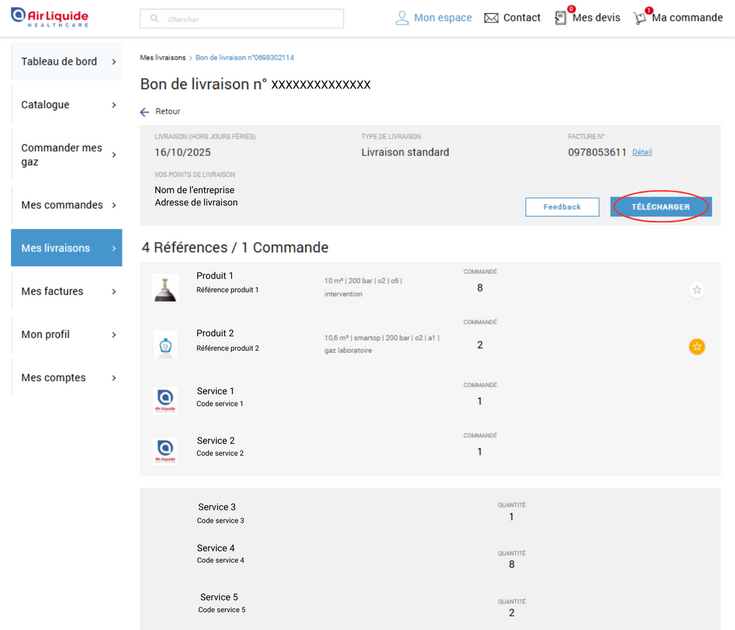The width and height of the screenshot is (735, 630).
Task: Expand Mes commandes chevron
Action: tap(114, 205)
